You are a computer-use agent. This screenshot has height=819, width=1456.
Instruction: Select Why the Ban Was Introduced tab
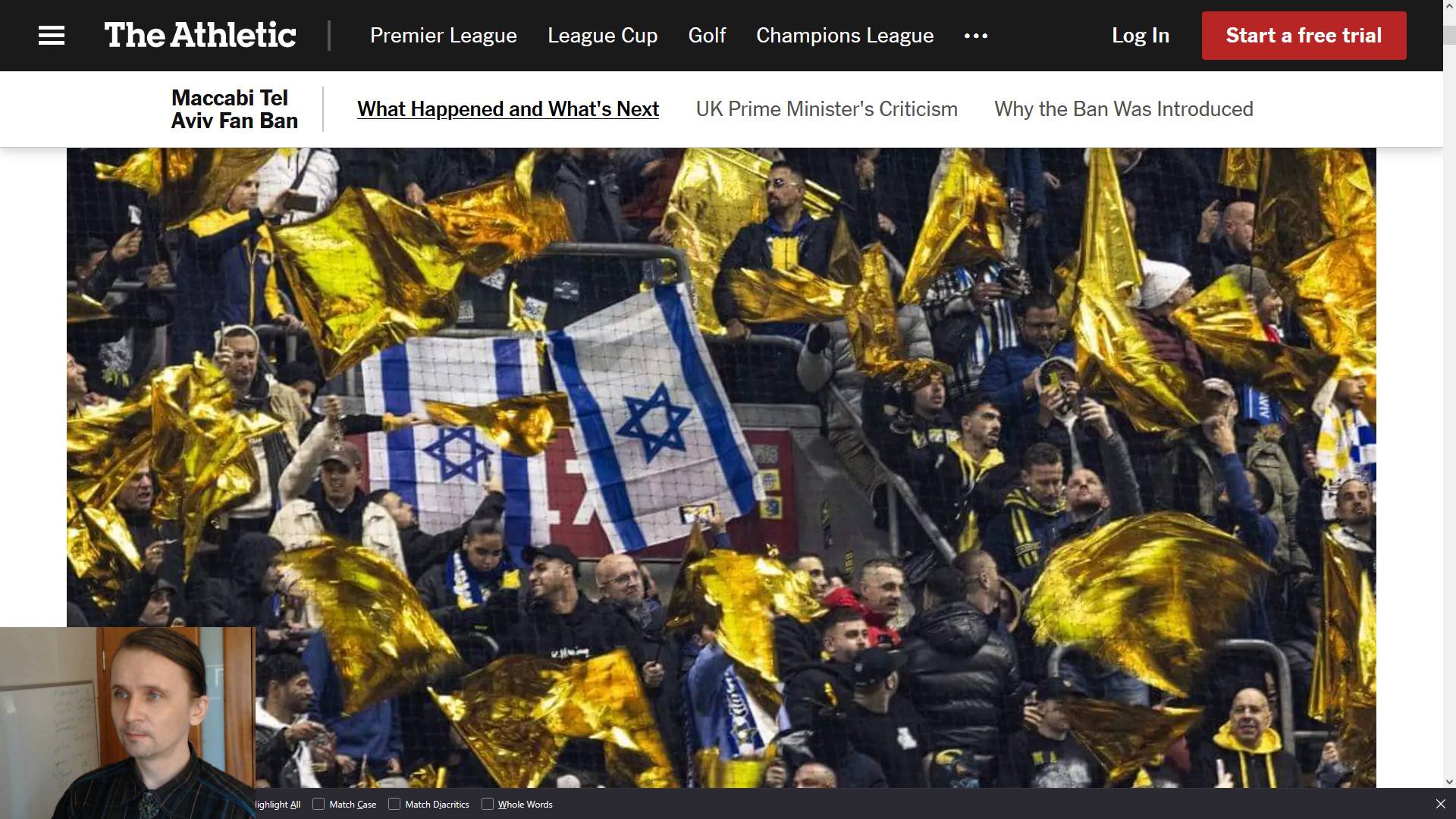(1124, 109)
